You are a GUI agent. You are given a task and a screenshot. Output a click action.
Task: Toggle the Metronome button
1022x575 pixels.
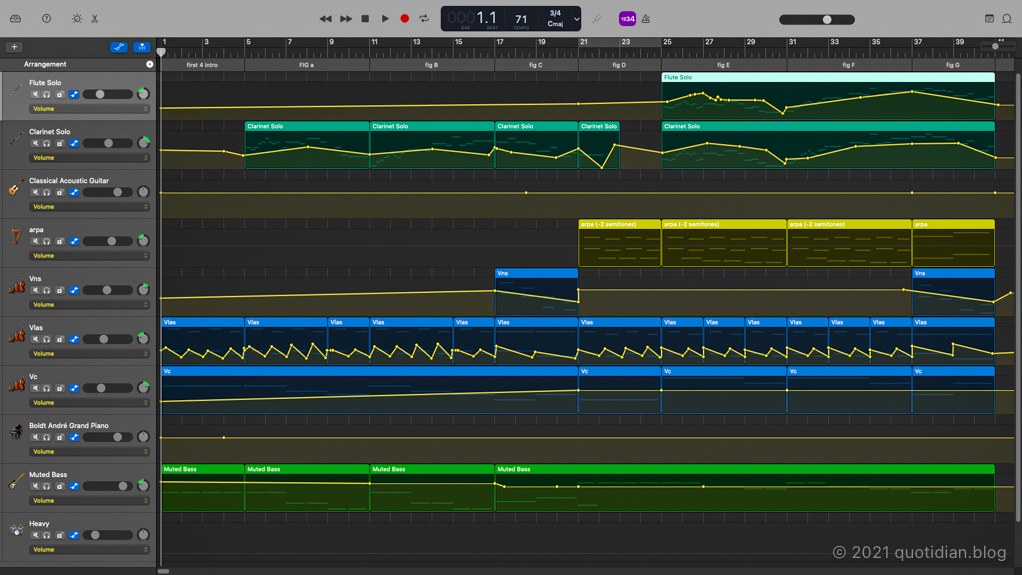(x=646, y=19)
